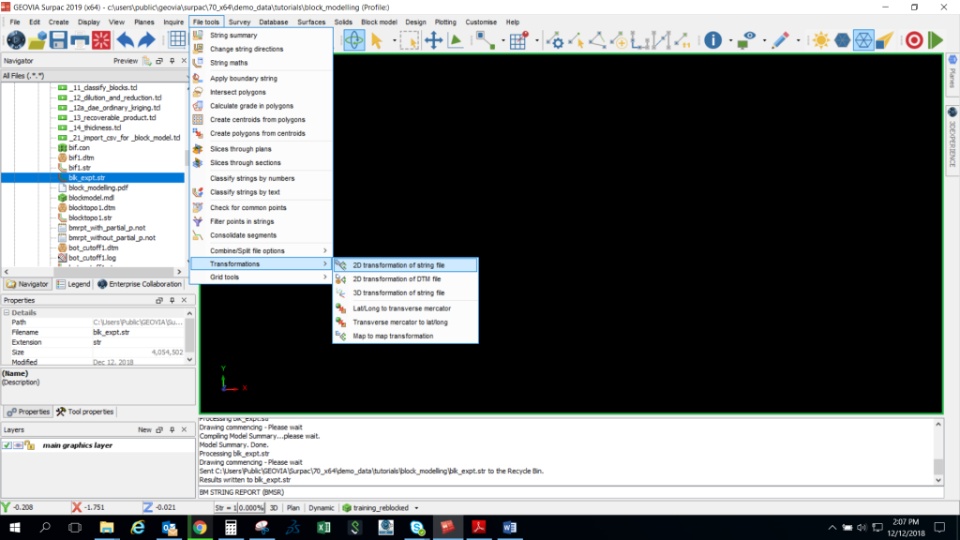Click the eye monitor display icon
Screen dimensions: 960x540
tap(747, 40)
